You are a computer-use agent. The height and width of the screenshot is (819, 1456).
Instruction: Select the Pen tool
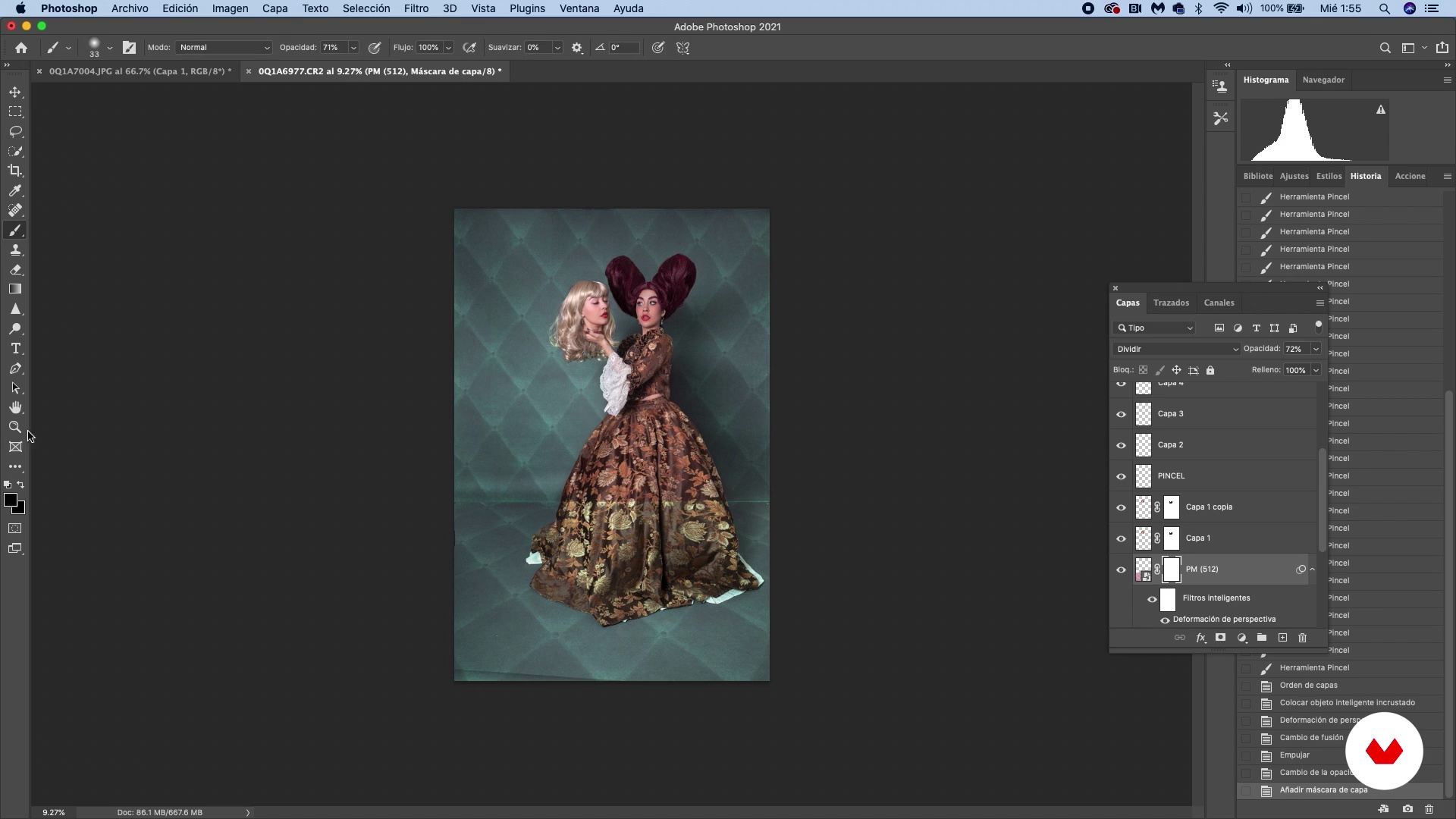coord(15,368)
